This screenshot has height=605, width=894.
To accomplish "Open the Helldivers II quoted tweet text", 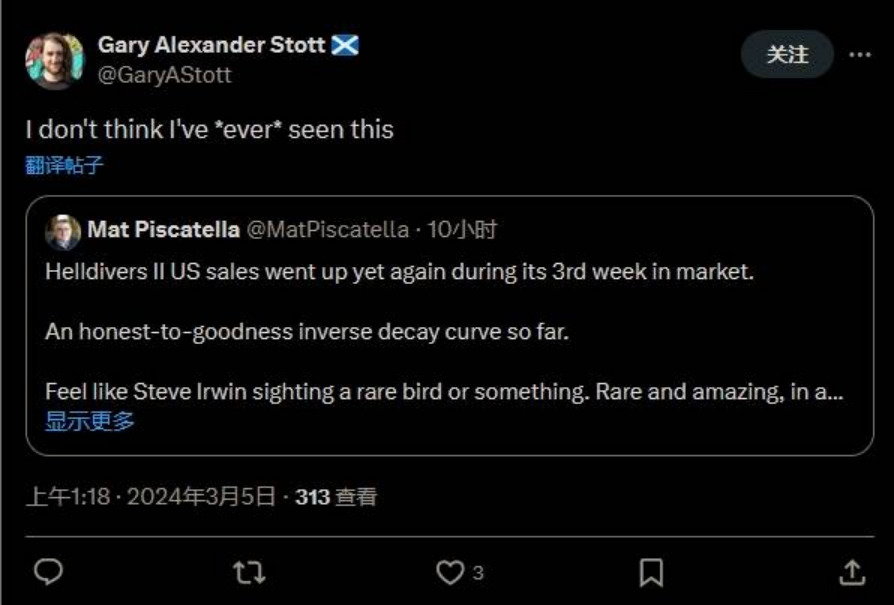I will [x=398, y=272].
